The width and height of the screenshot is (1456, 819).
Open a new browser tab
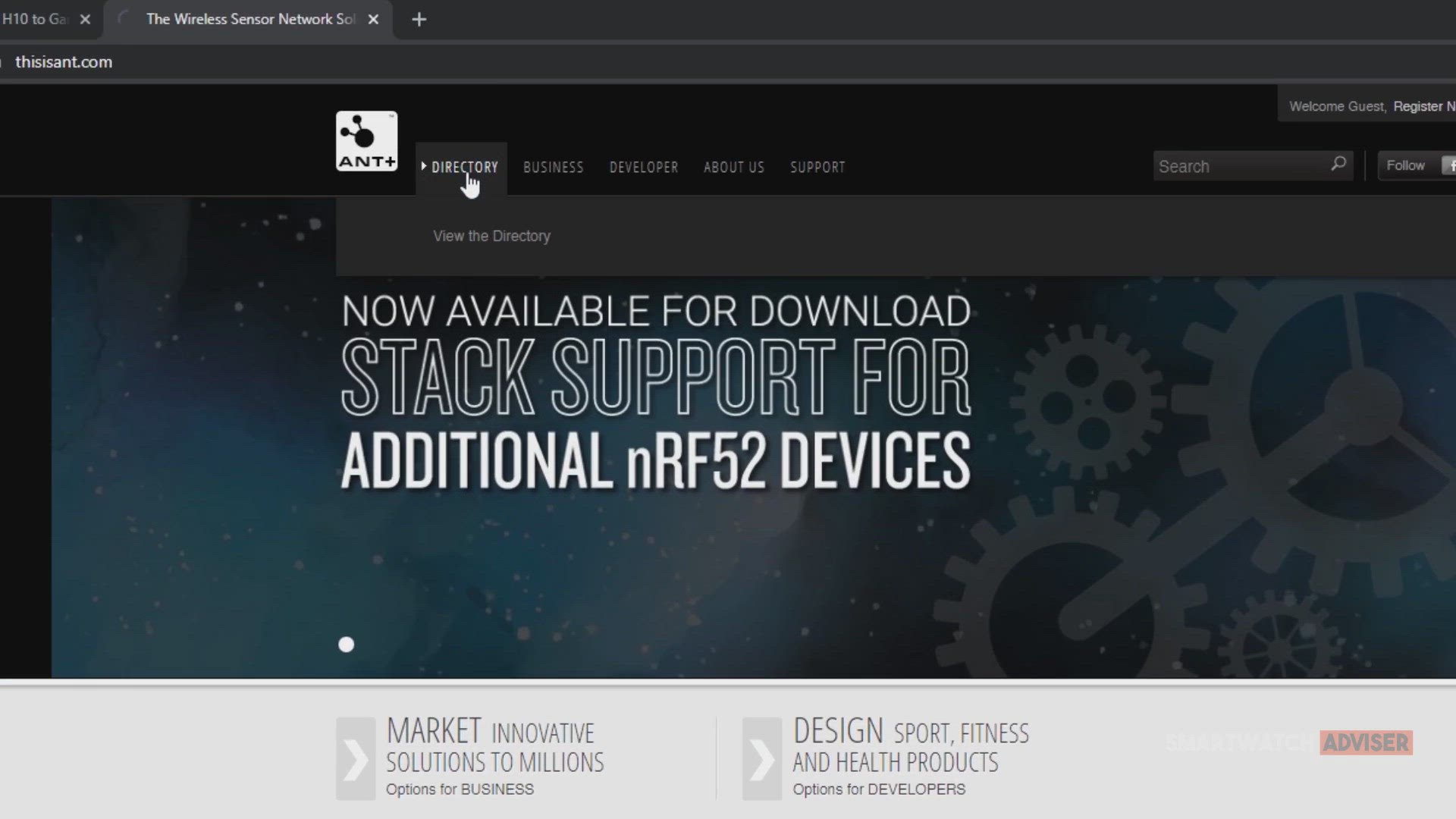[x=419, y=19]
